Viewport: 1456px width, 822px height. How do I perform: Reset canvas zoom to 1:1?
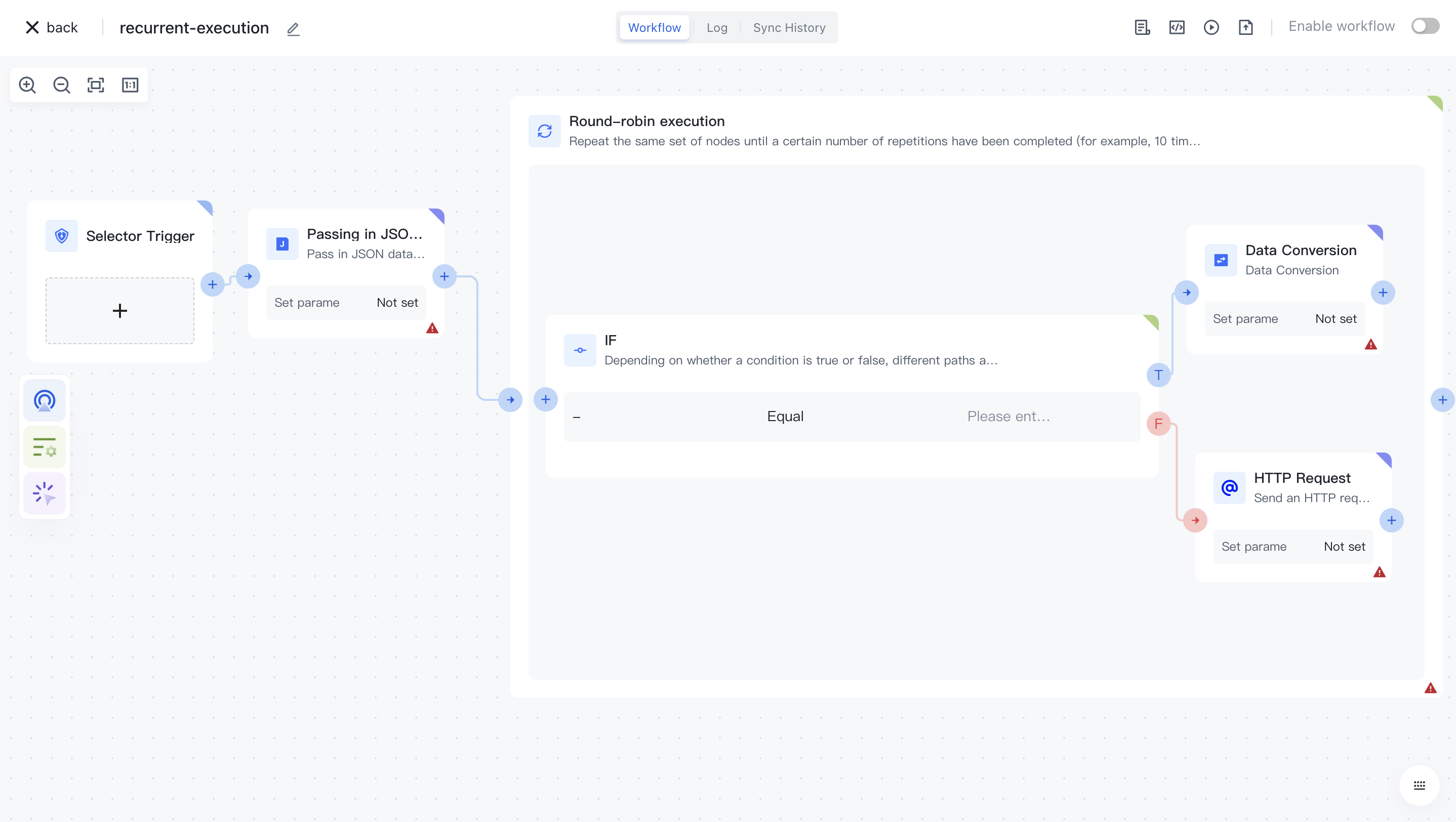coord(130,85)
